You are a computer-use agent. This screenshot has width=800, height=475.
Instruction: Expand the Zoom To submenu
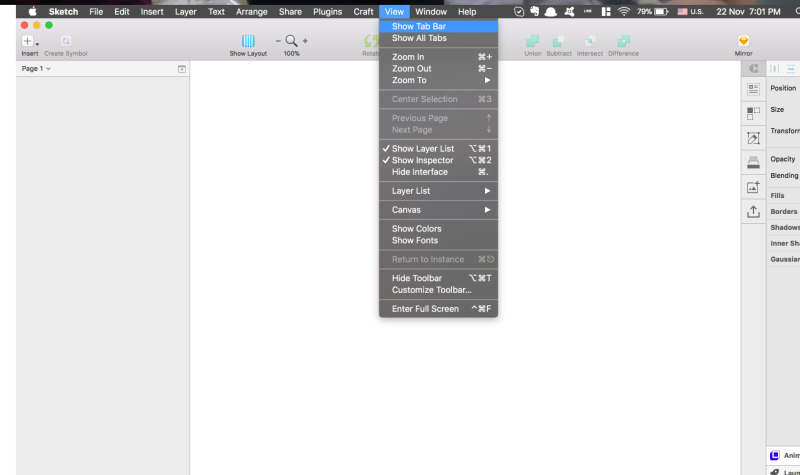pyautogui.click(x=438, y=80)
